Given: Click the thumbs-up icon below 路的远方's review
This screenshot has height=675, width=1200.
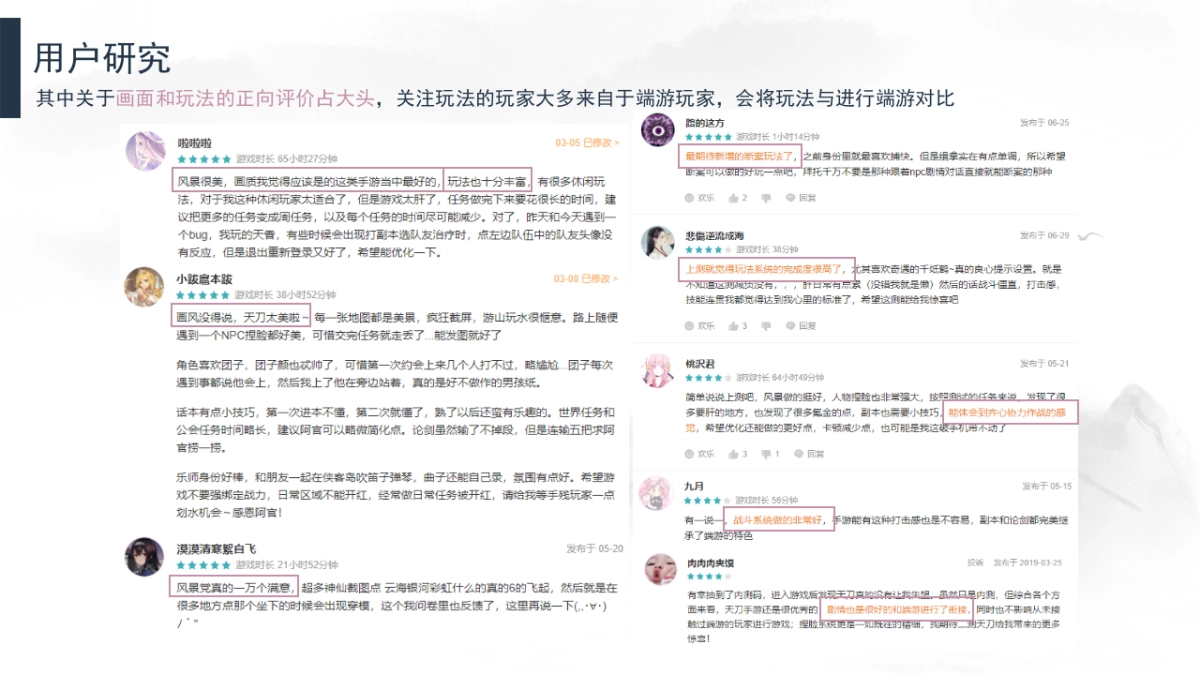Looking at the screenshot, I should [733, 198].
